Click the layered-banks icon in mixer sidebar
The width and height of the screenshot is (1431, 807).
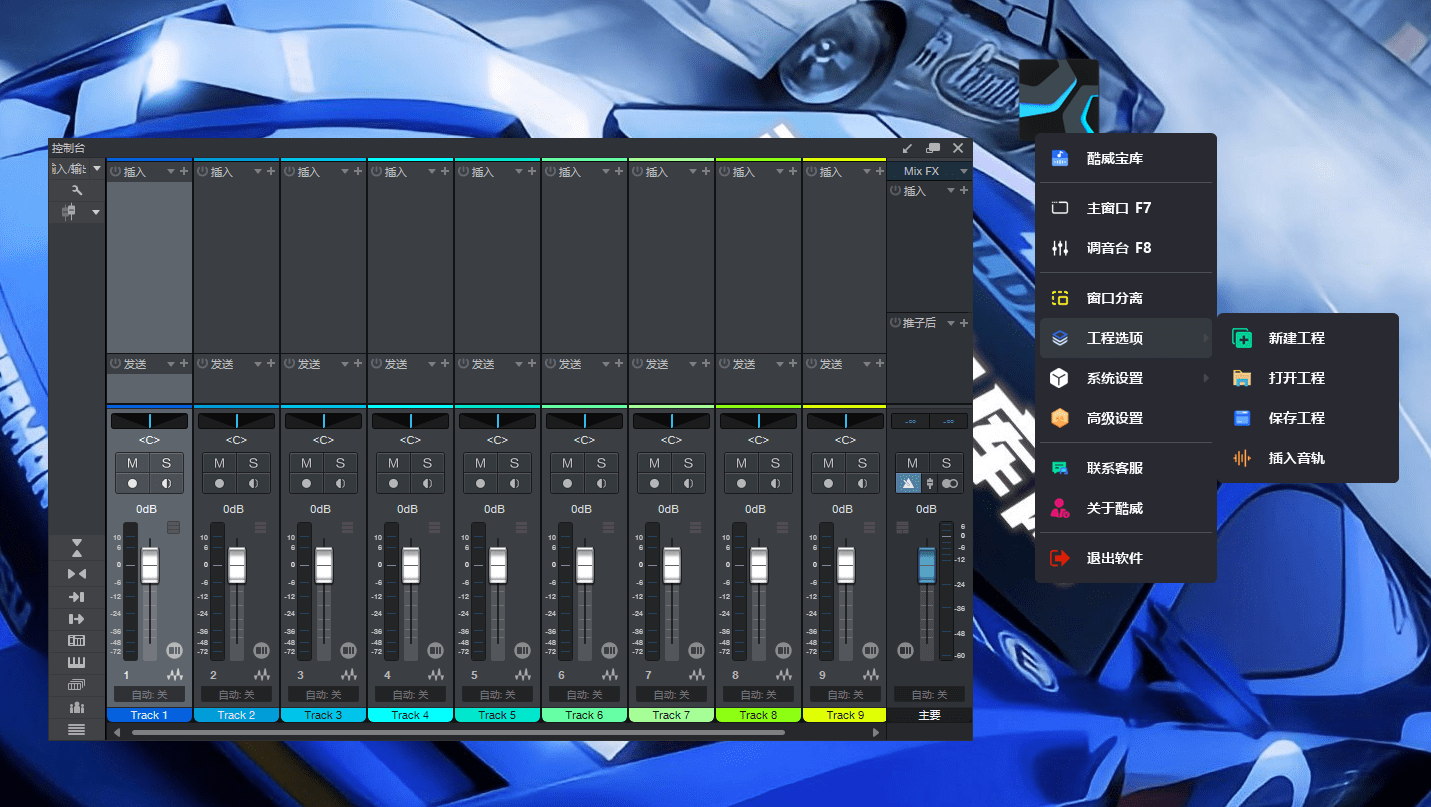[77, 685]
